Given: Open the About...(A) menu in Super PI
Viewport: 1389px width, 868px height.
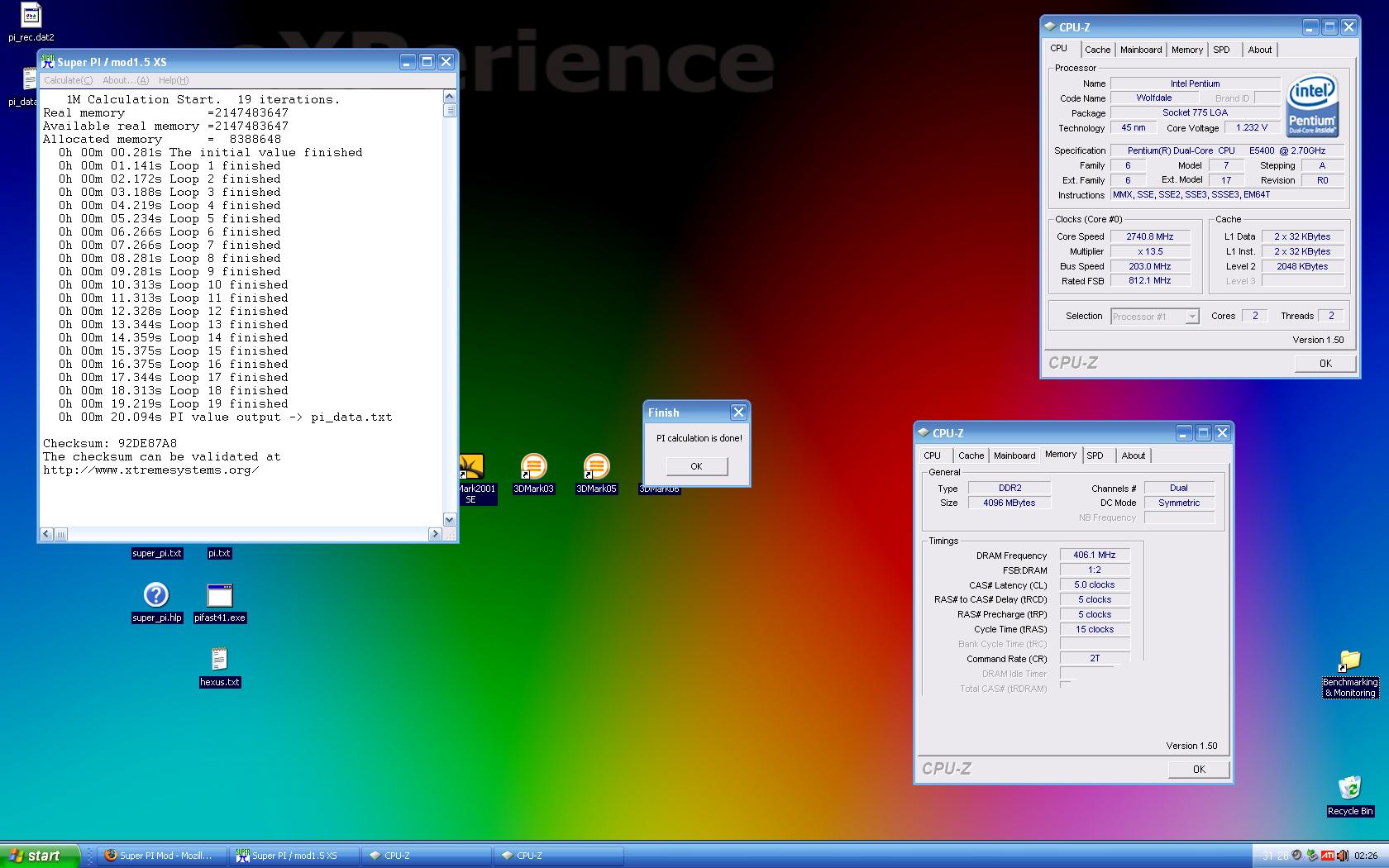Looking at the screenshot, I should [126, 80].
